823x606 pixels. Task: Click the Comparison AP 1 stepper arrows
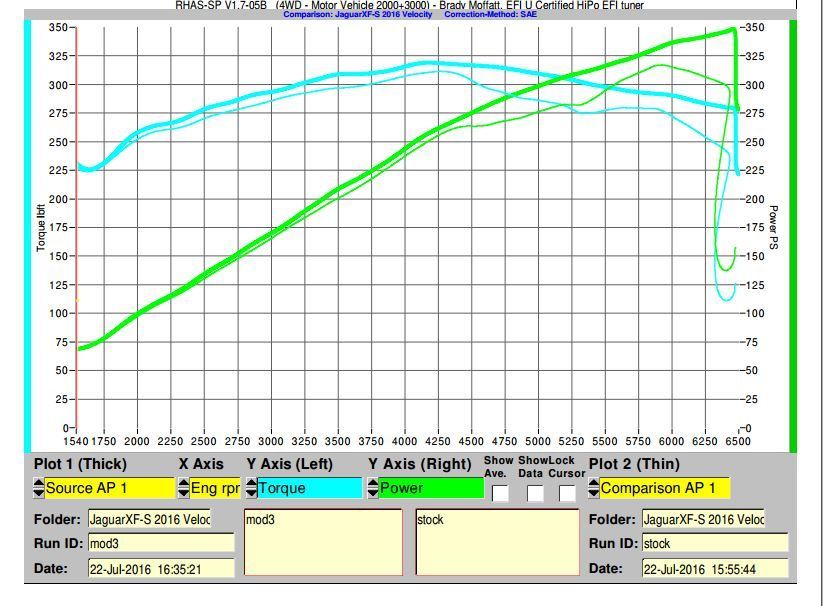pos(594,489)
